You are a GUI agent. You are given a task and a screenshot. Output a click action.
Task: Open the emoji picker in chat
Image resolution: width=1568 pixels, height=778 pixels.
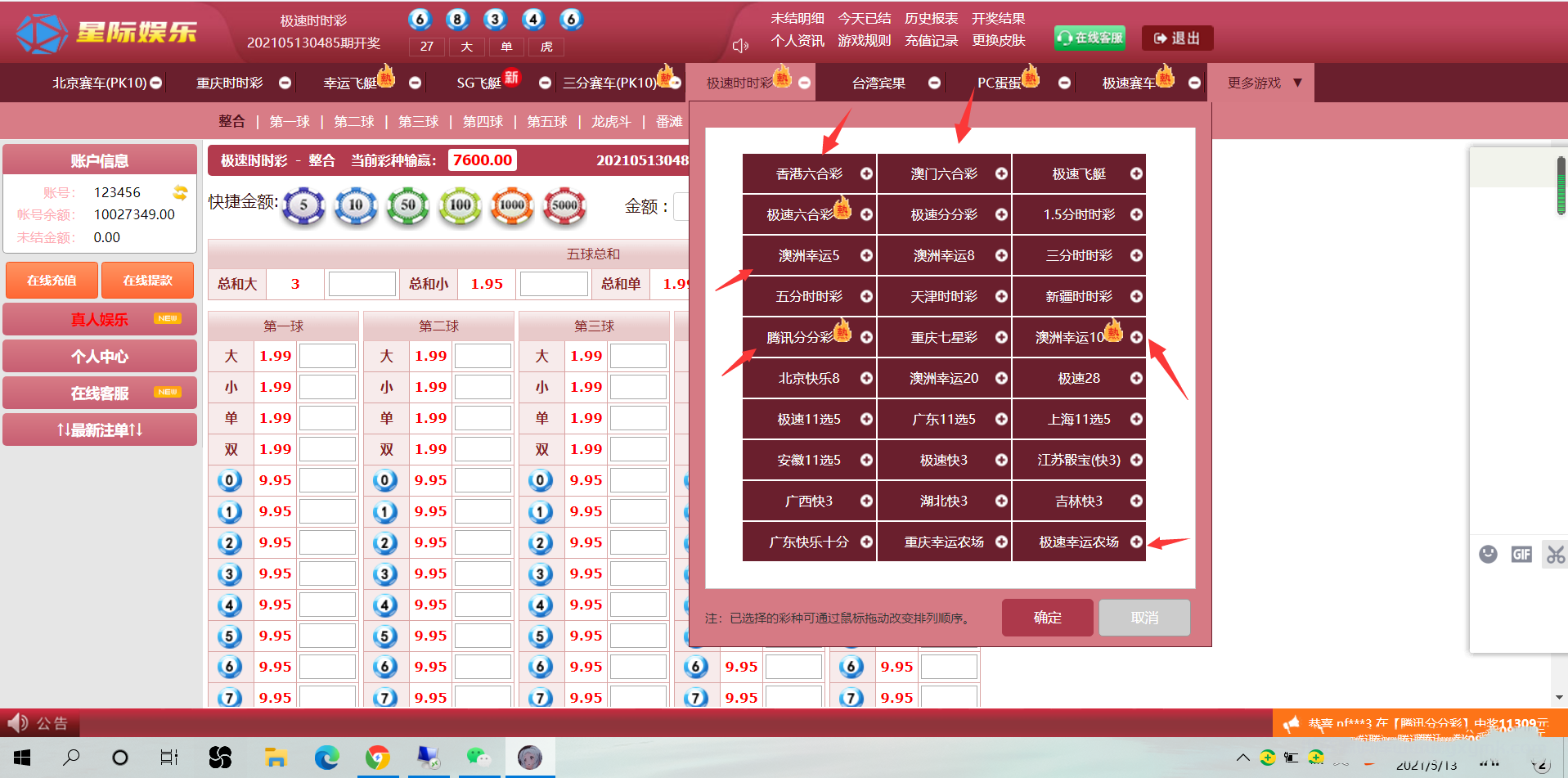click(1488, 555)
